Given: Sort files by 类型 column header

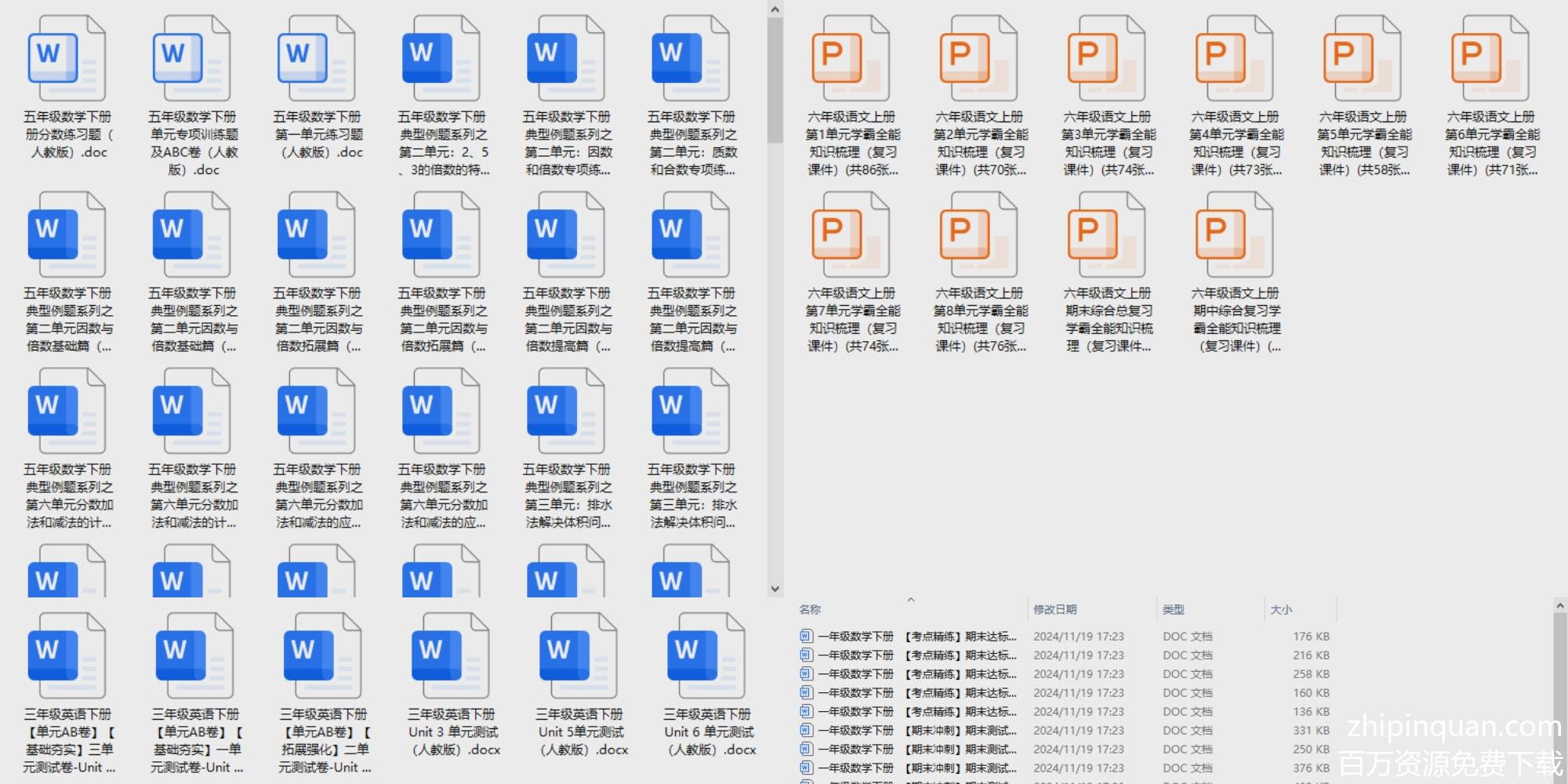Looking at the screenshot, I should click(1174, 609).
